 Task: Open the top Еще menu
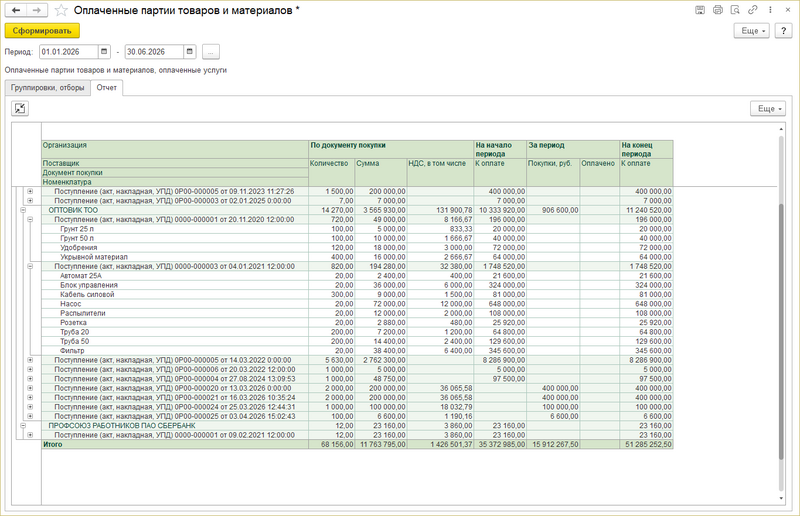point(752,31)
